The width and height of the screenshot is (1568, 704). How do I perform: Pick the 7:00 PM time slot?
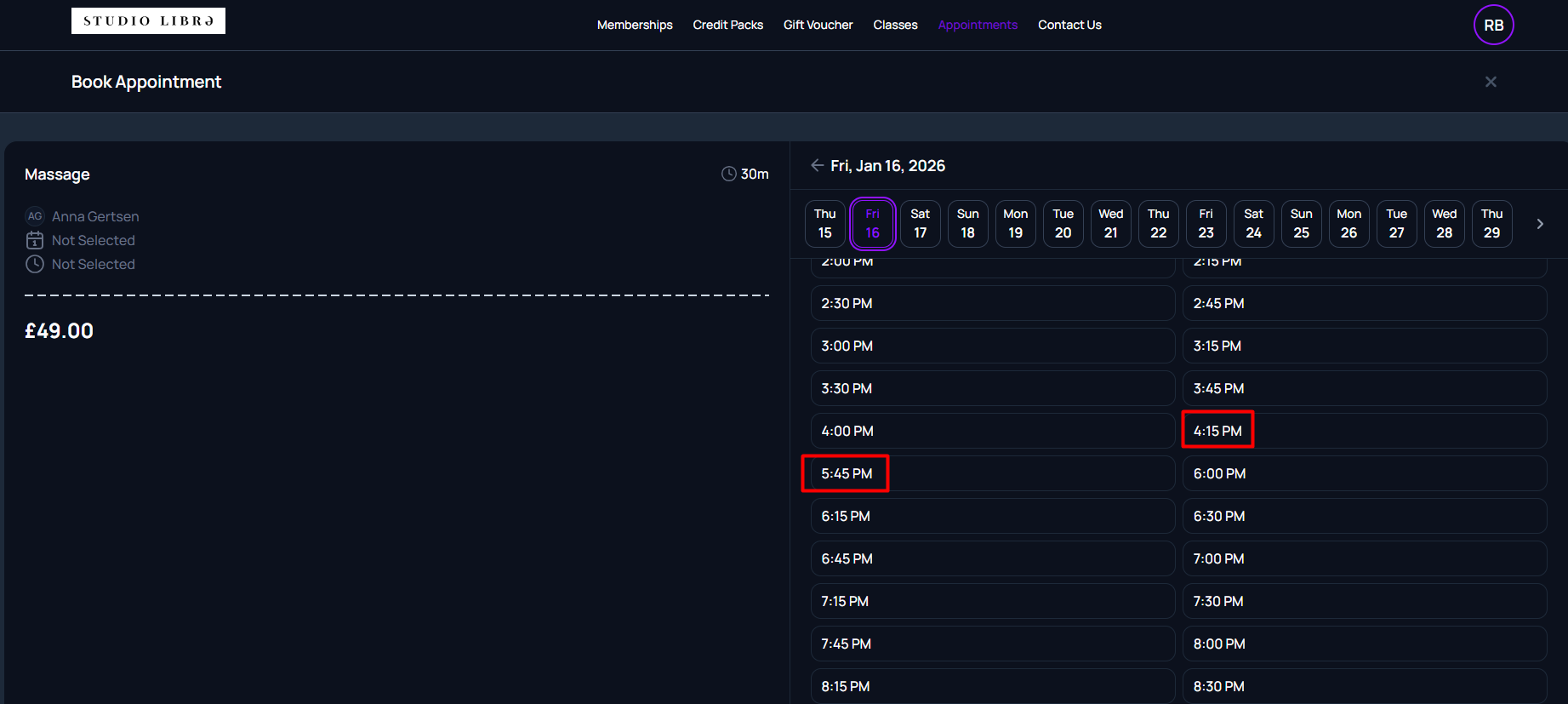(x=1365, y=558)
